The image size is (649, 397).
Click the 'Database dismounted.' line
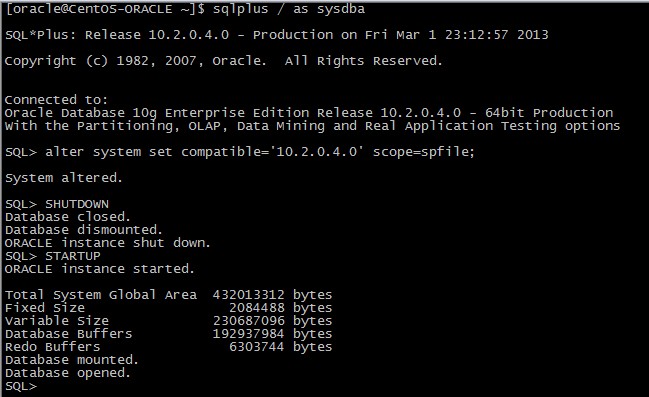(x=84, y=230)
